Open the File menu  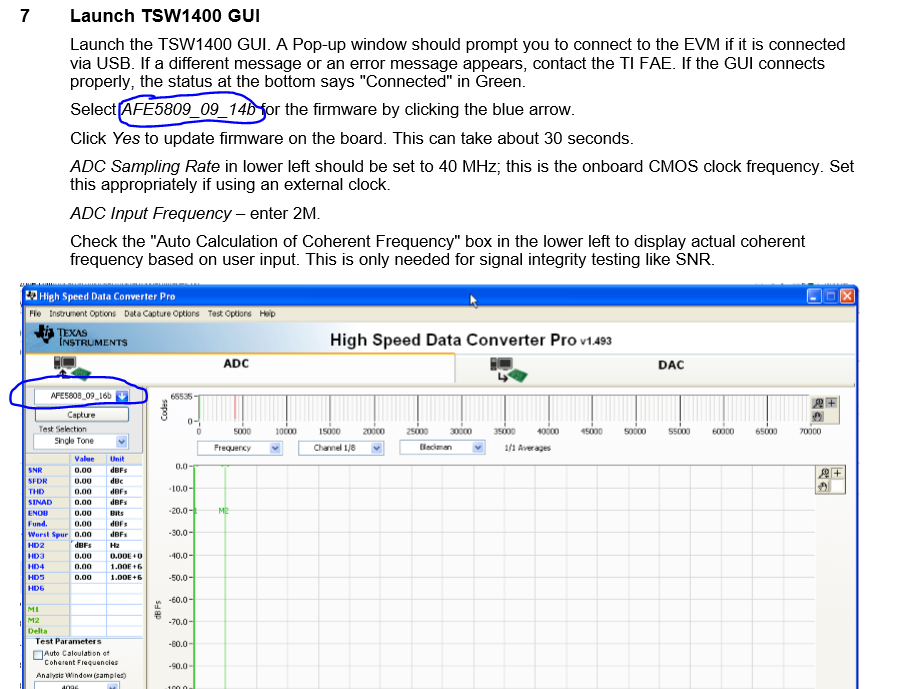click(35, 313)
